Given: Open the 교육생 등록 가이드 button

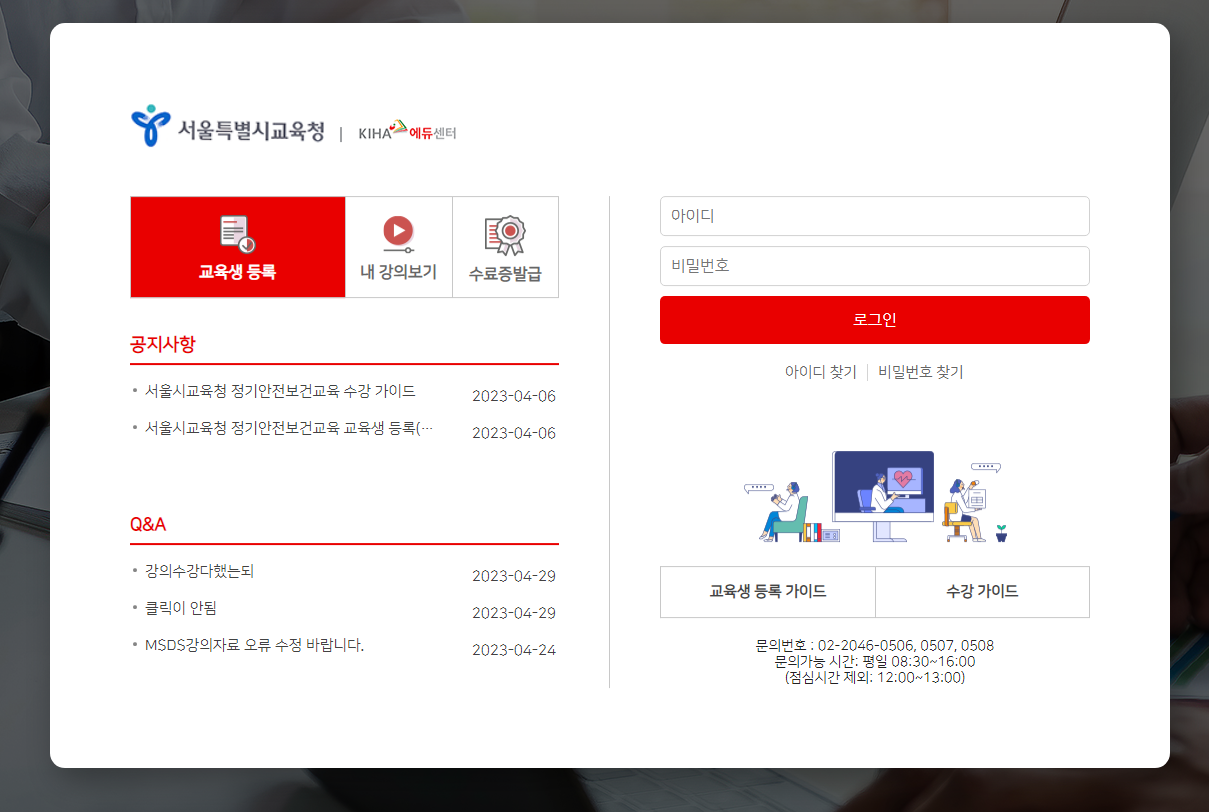Looking at the screenshot, I should (768, 592).
